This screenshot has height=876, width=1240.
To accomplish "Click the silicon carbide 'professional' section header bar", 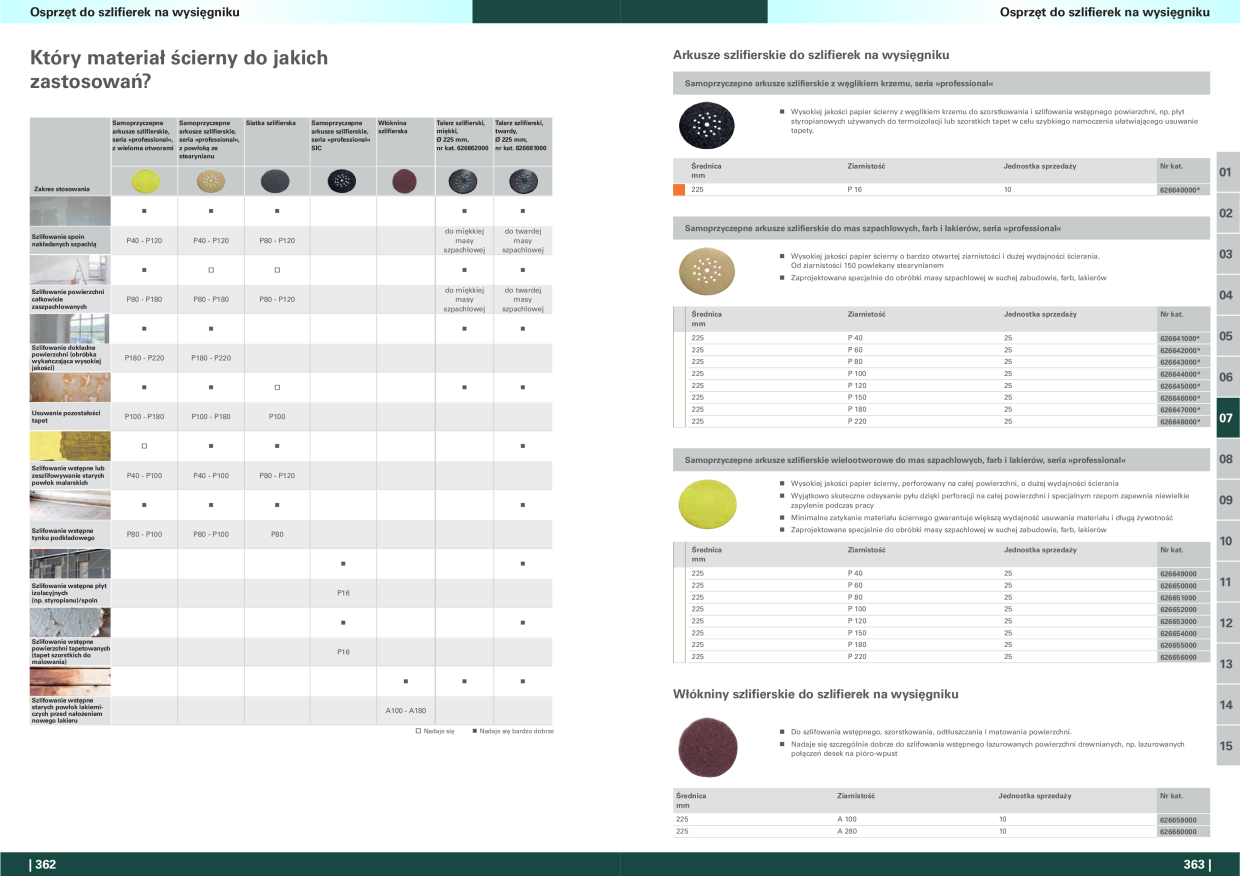I will coord(941,83).
